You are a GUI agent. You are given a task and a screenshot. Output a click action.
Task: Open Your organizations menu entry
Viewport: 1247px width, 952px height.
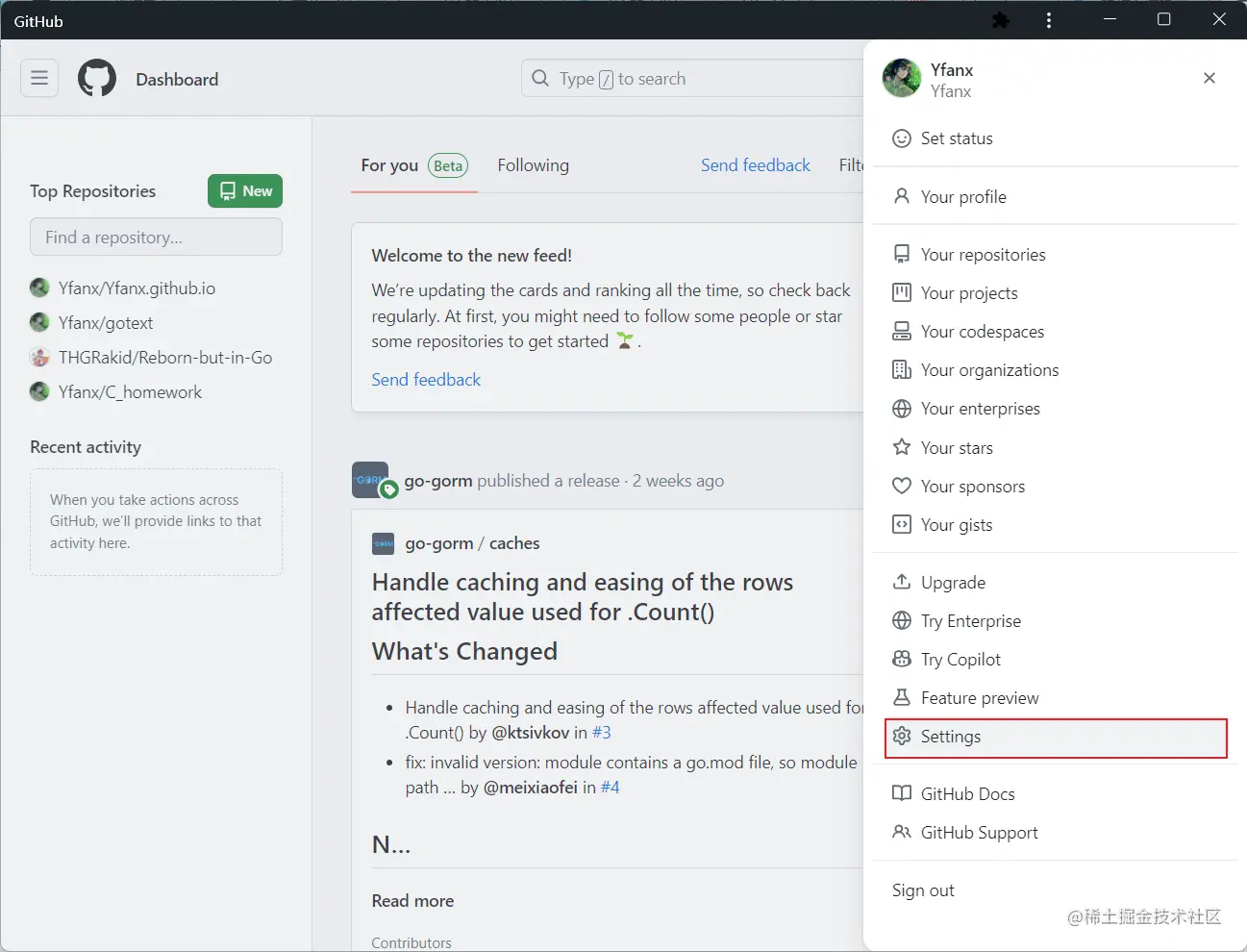click(1056, 369)
